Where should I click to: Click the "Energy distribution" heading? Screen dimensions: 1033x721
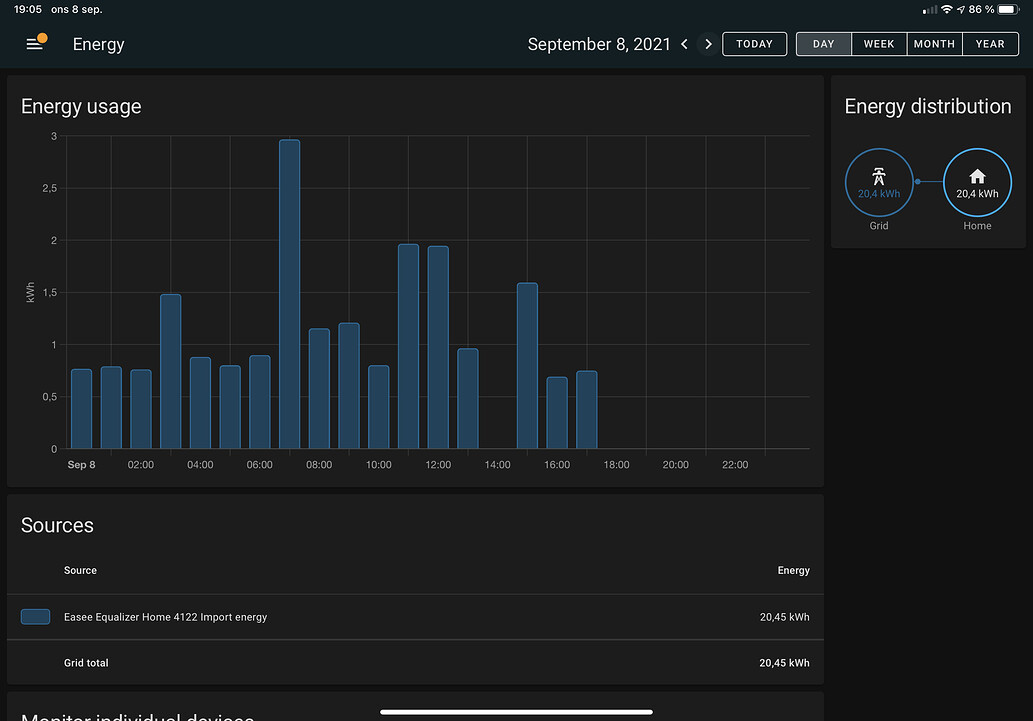tap(928, 107)
